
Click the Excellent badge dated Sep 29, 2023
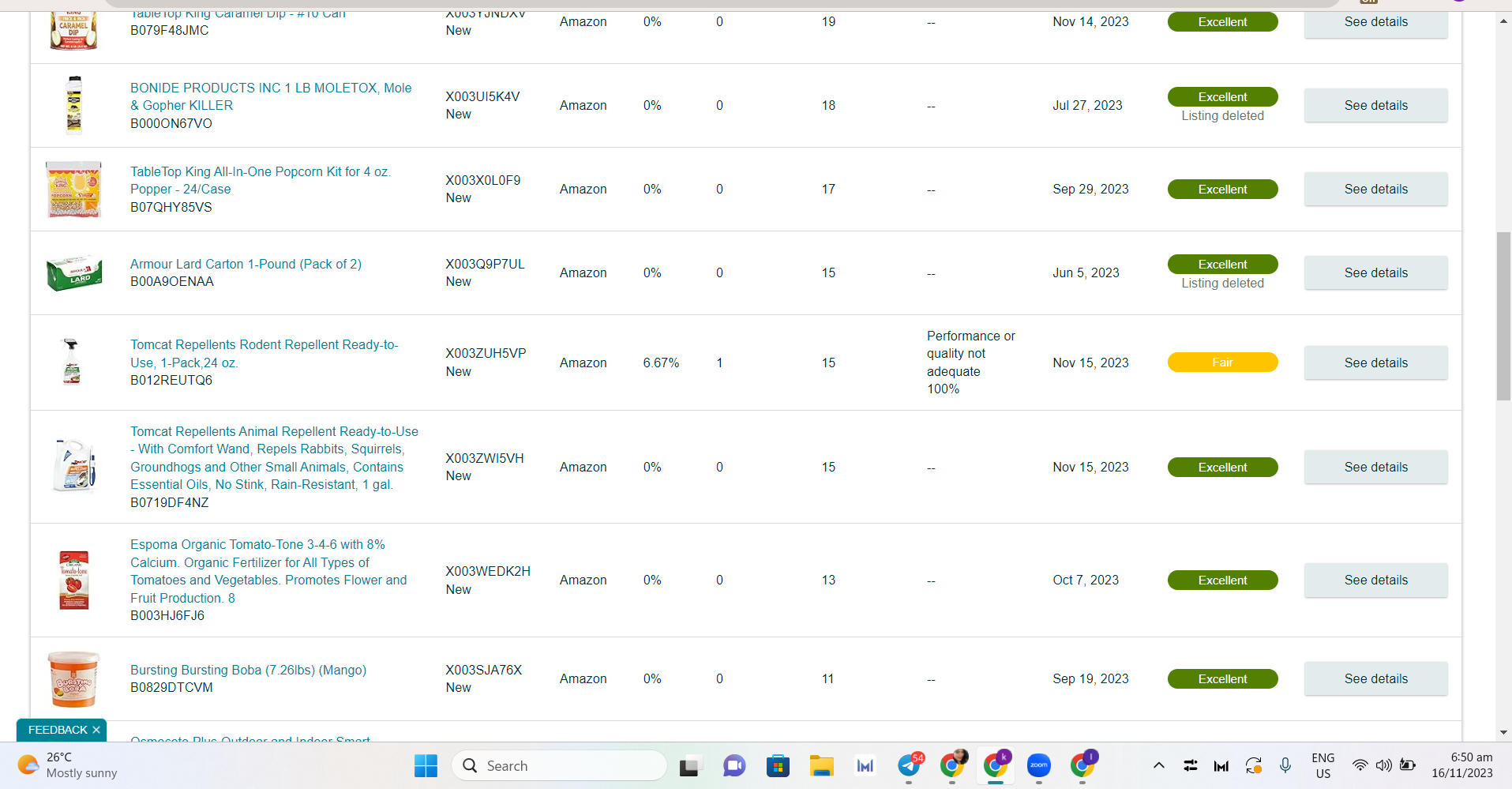pyautogui.click(x=1222, y=190)
